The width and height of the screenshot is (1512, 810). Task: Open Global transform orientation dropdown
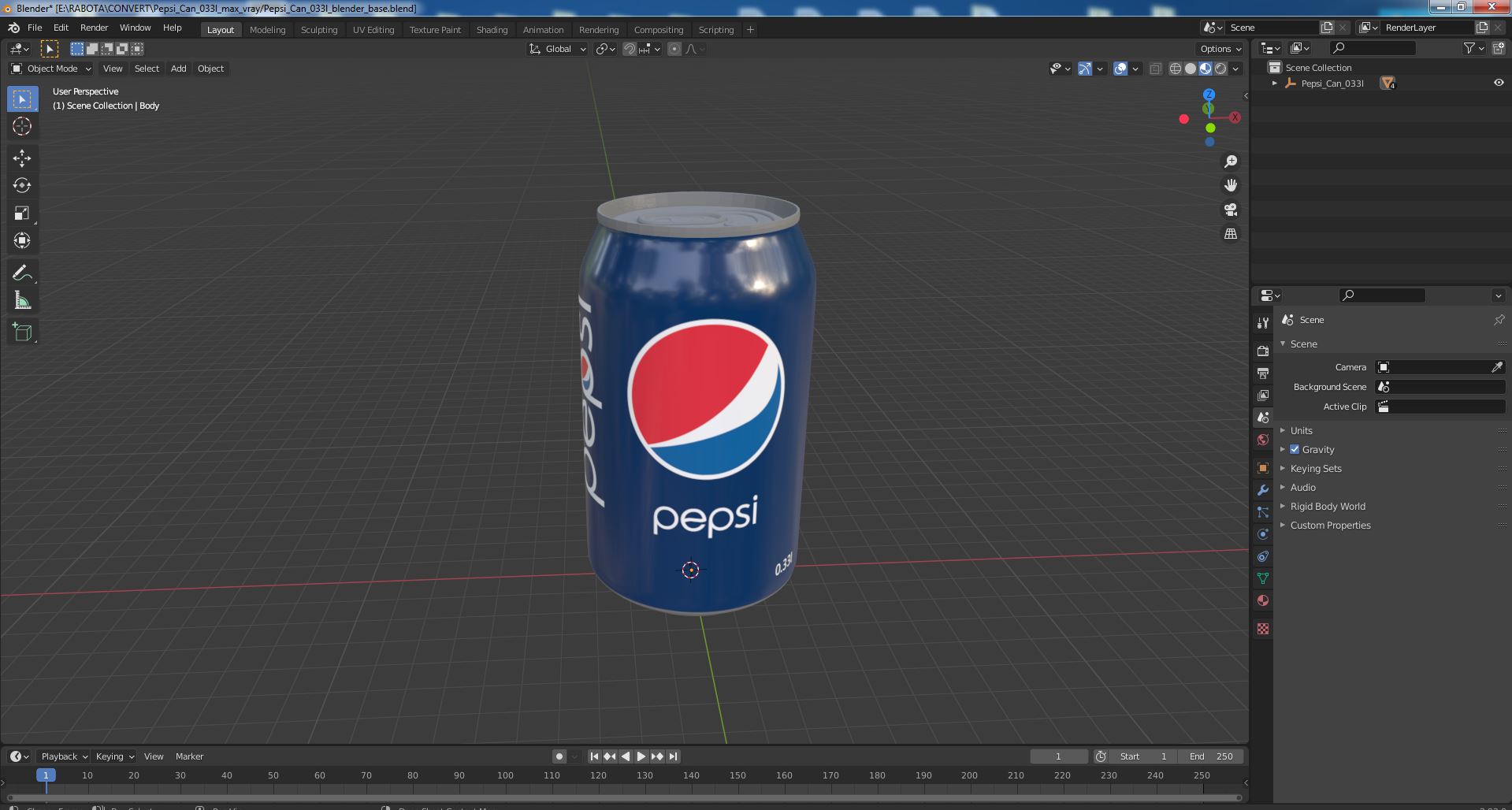pos(557,49)
